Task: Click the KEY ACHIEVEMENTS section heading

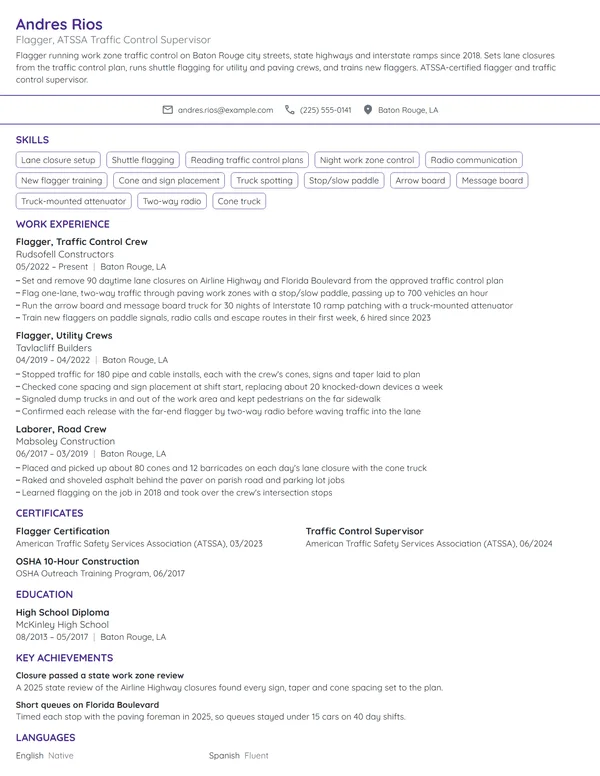Action: click(64, 658)
